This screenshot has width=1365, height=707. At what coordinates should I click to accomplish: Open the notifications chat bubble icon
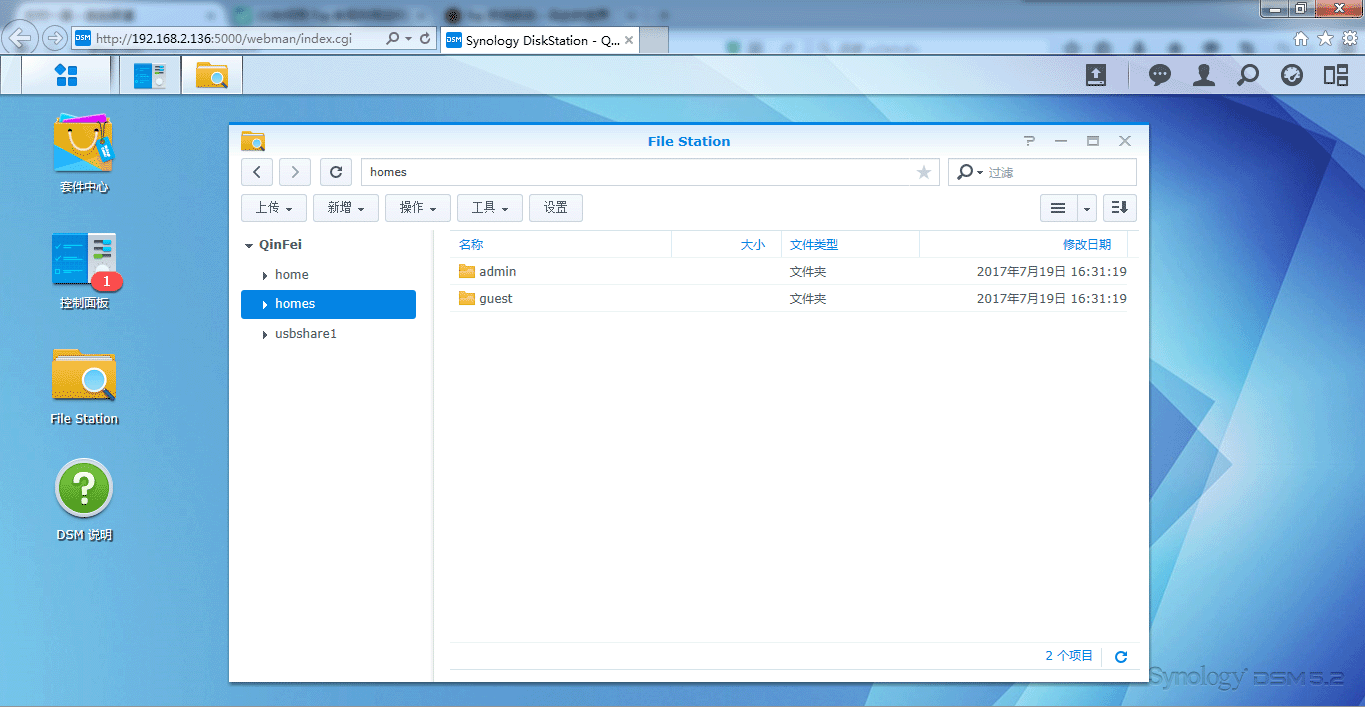tap(1160, 75)
